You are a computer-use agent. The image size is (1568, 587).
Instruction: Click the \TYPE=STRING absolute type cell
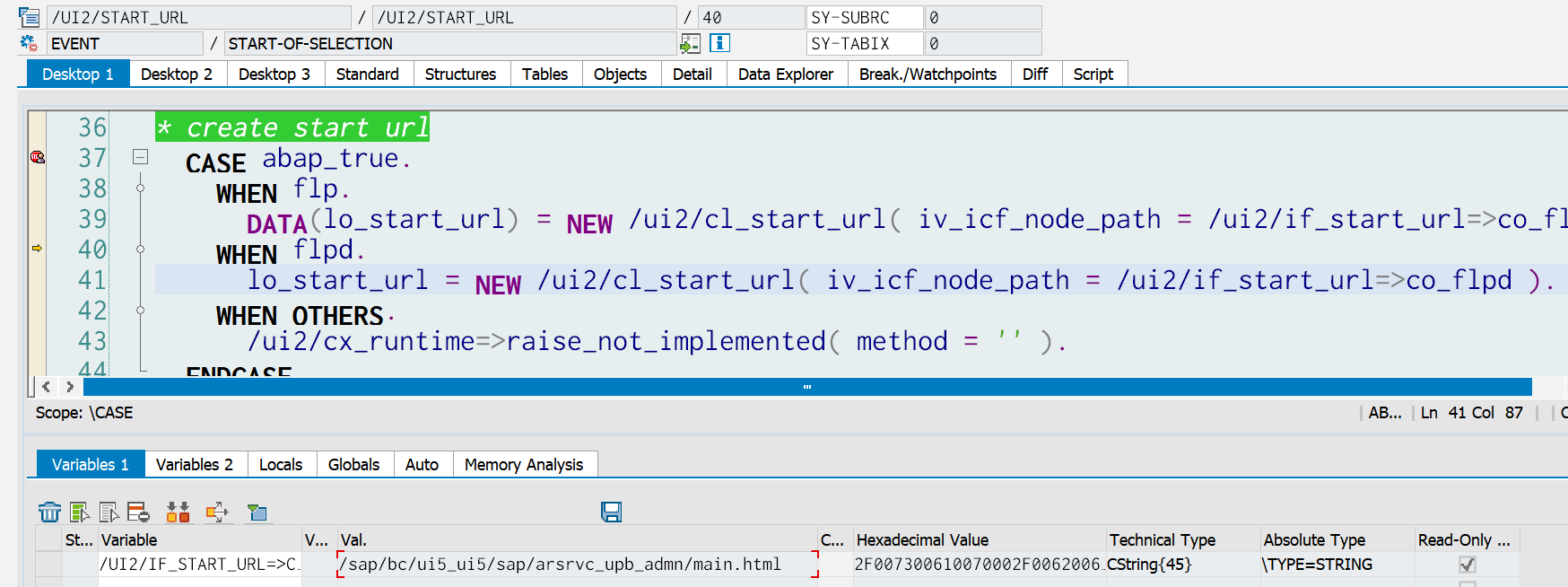pyautogui.click(x=1337, y=565)
